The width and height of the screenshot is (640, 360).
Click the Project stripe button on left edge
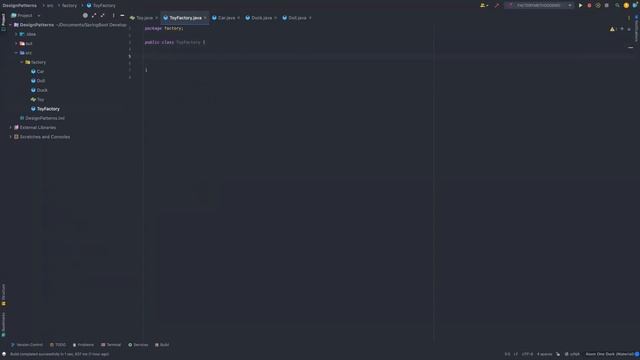click(x=3, y=22)
